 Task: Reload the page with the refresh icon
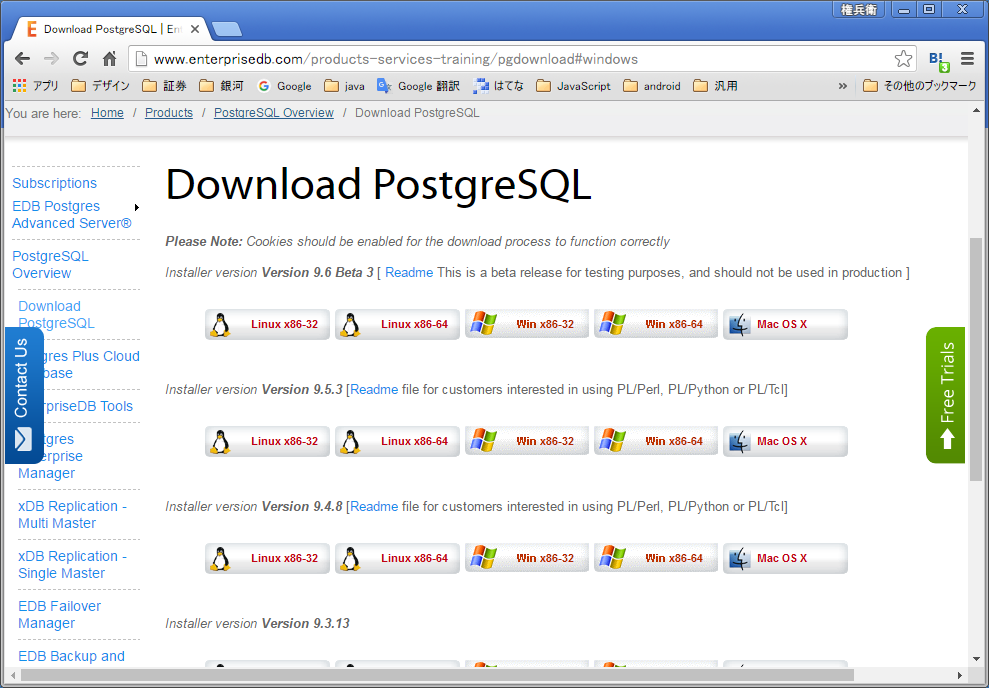point(80,59)
